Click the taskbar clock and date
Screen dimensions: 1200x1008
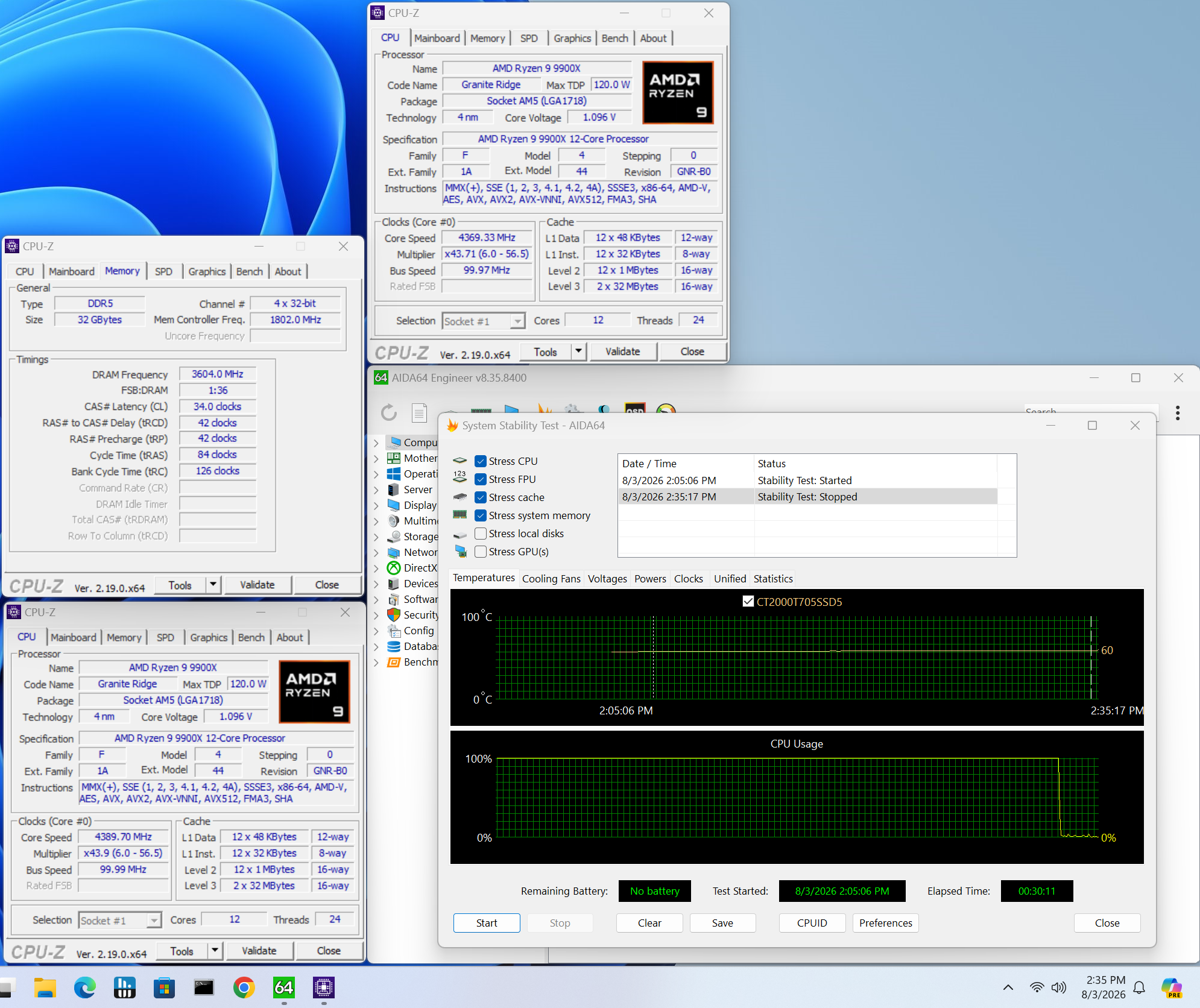click(1105, 987)
